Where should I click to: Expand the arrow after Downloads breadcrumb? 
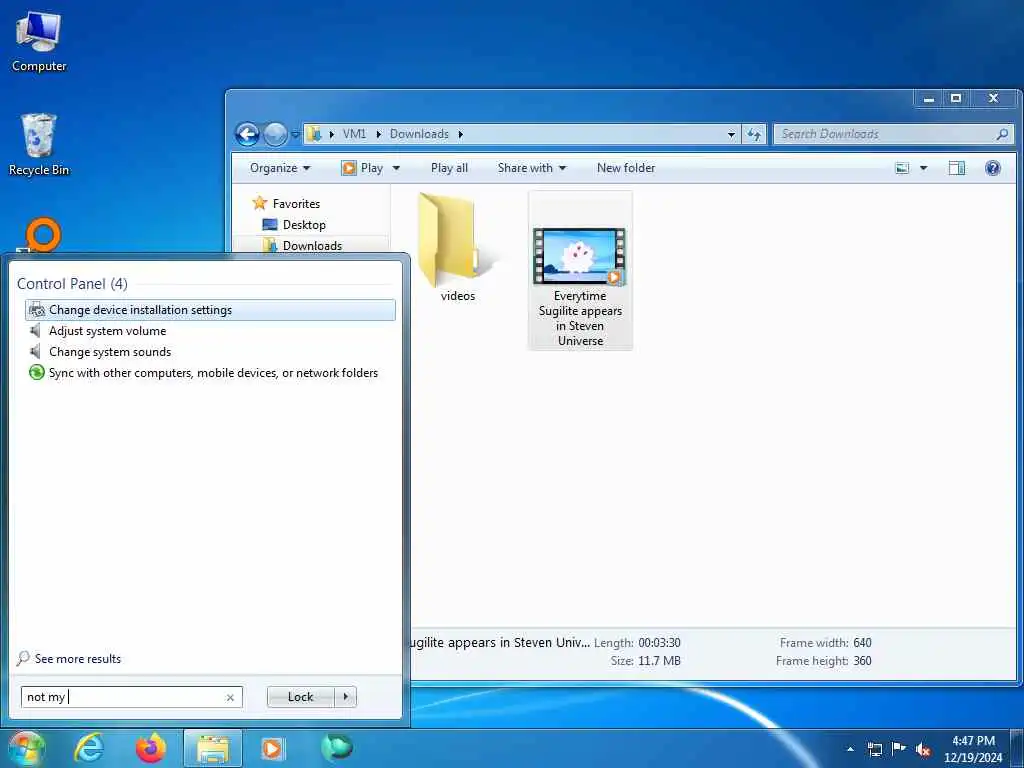(460, 134)
